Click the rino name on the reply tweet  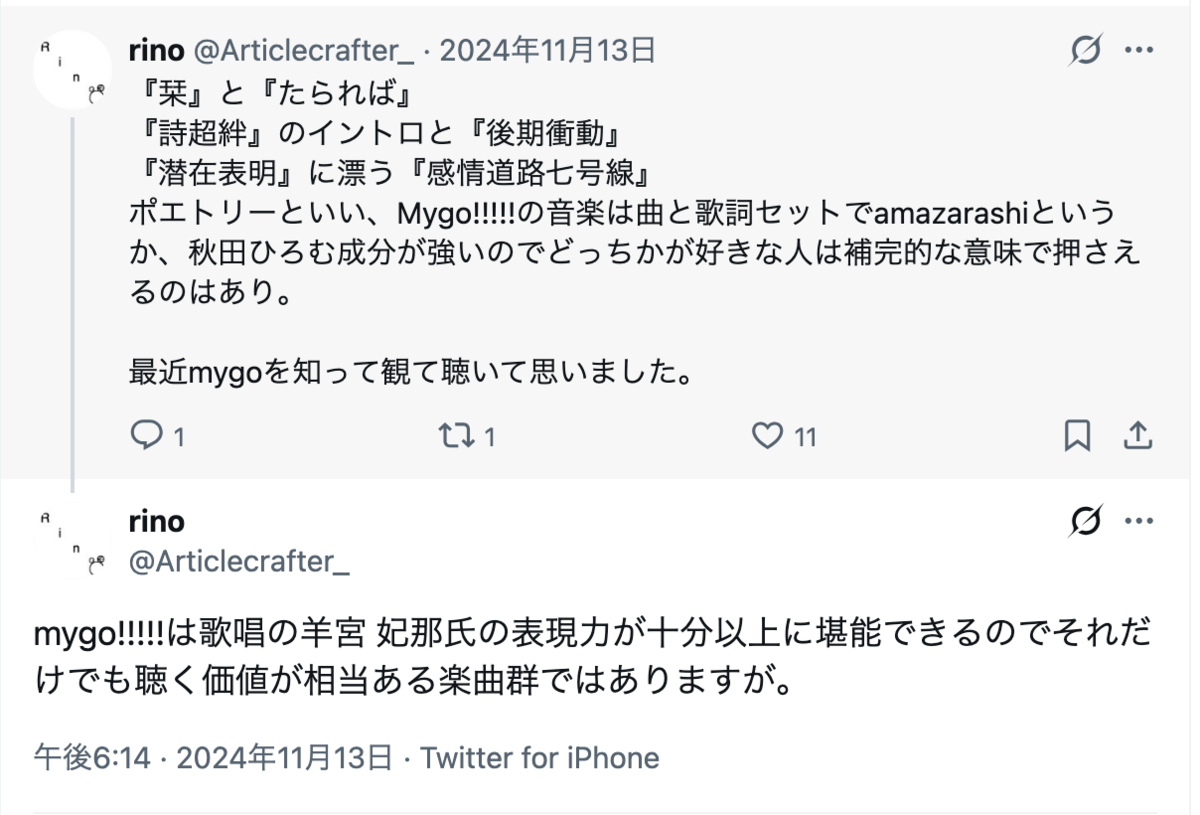157,521
